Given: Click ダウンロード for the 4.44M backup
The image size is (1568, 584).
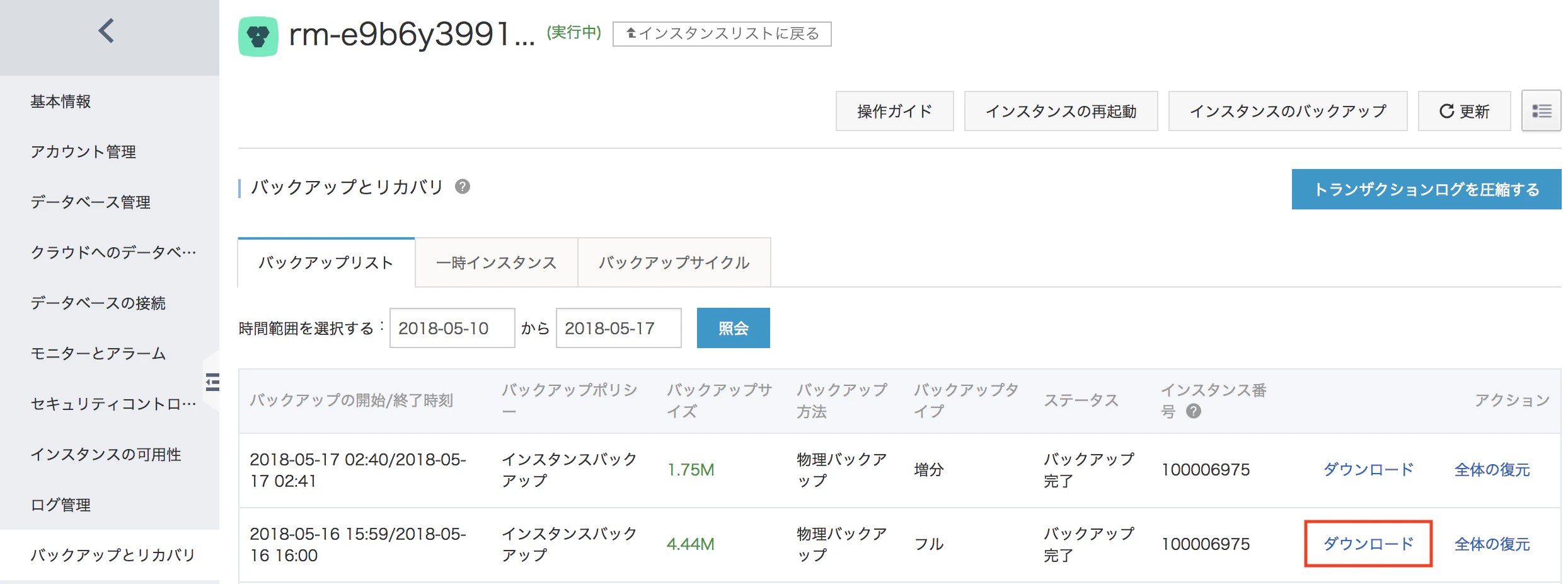Looking at the screenshot, I should coord(1368,544).
